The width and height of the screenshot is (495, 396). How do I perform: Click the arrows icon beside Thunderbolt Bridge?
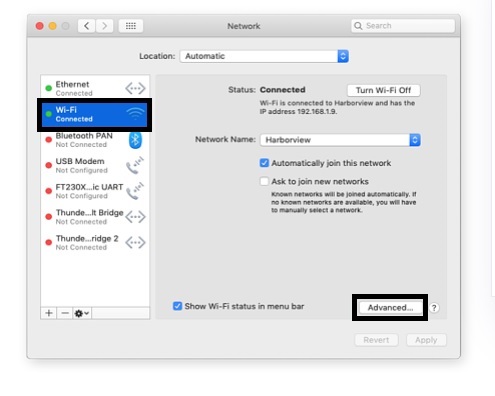click(135, 217)
